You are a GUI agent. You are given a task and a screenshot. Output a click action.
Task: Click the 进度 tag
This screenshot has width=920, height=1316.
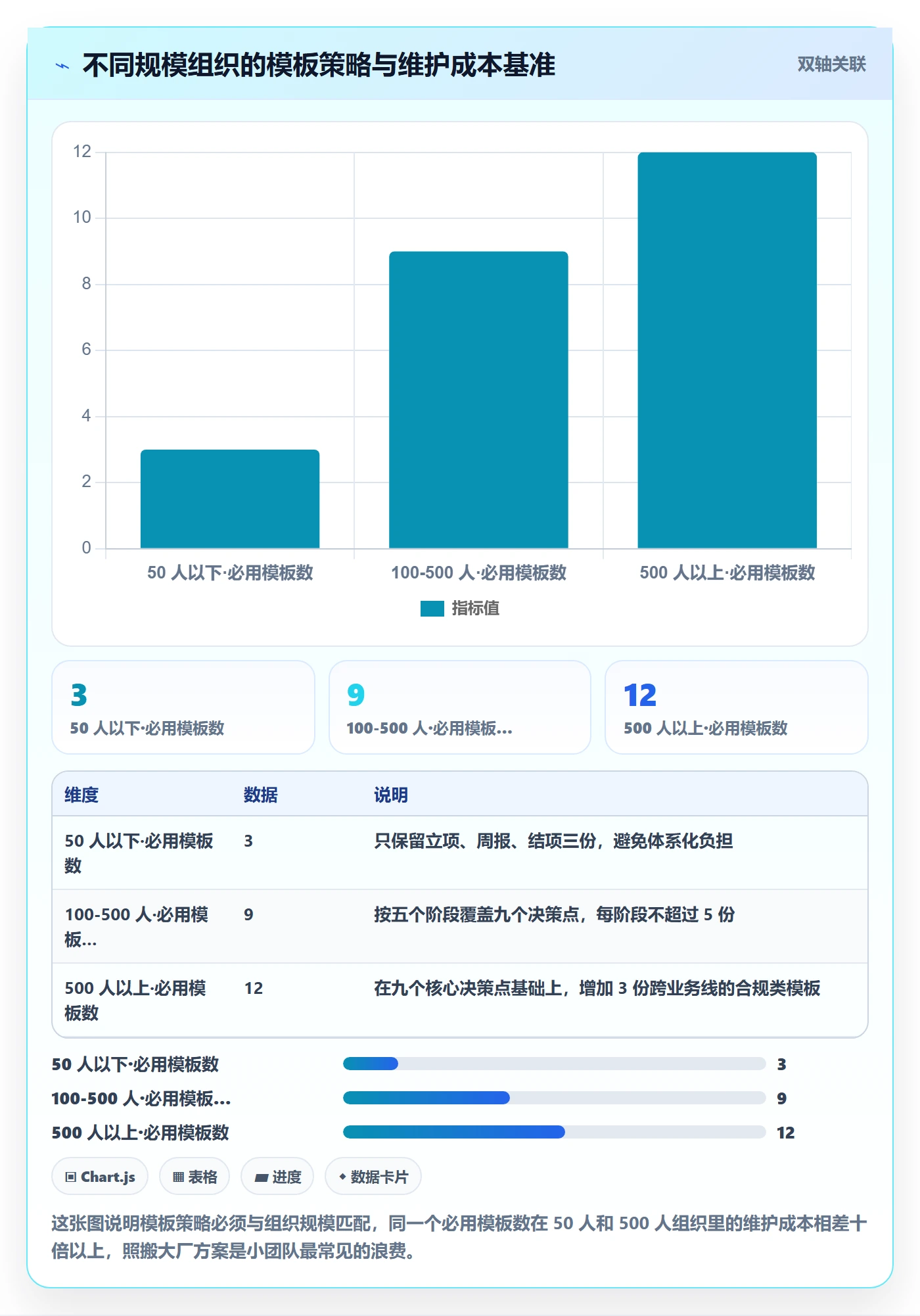point(277,1177)
